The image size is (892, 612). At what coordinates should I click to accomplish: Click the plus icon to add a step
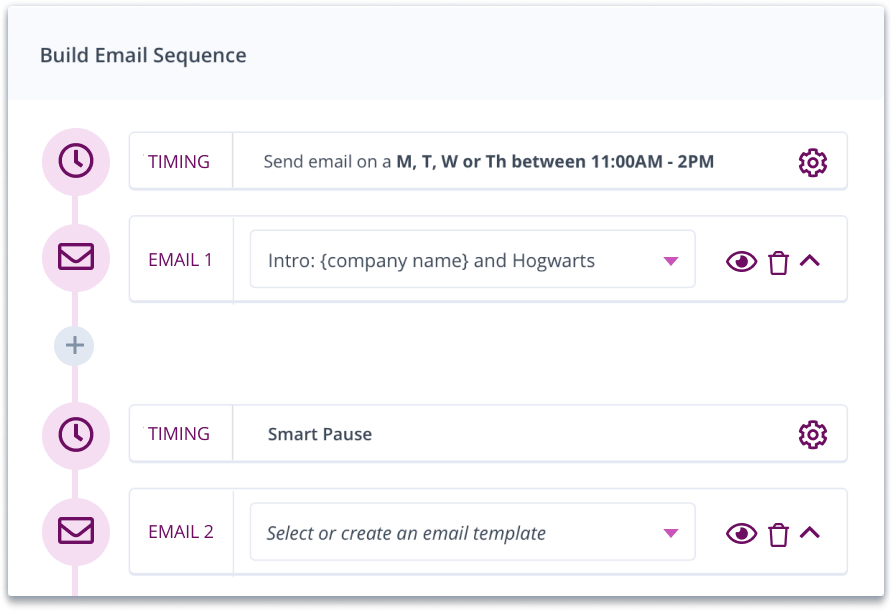coord(75,346)
